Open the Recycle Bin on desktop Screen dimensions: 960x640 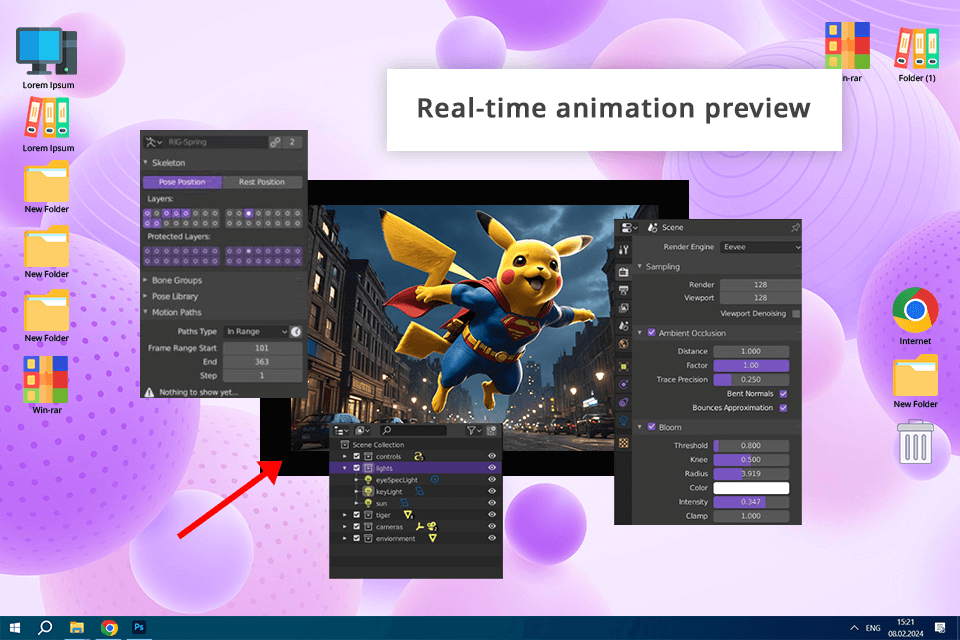pyautogui.click(x=916, y=442)
